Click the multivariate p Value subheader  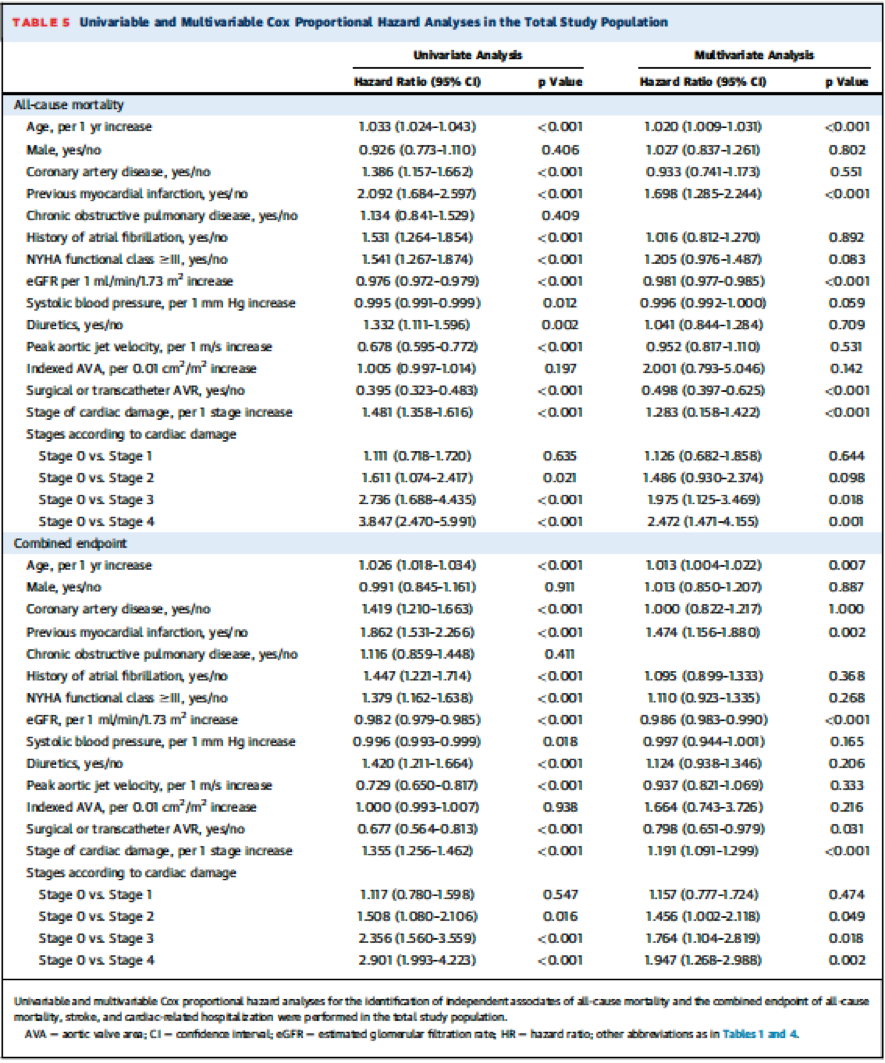(x=846, y=81)
